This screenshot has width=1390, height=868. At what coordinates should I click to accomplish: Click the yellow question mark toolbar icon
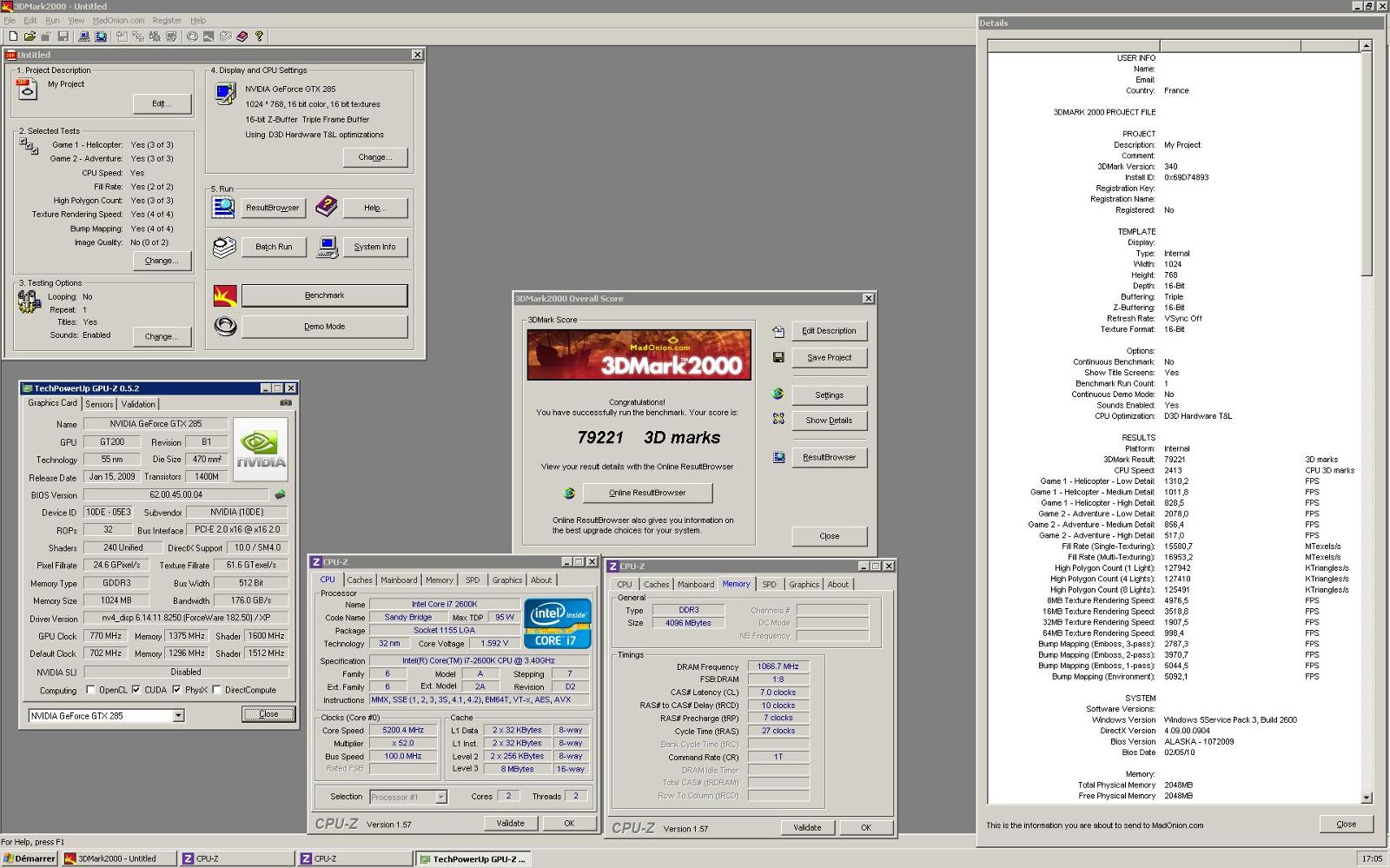[259, 36]
